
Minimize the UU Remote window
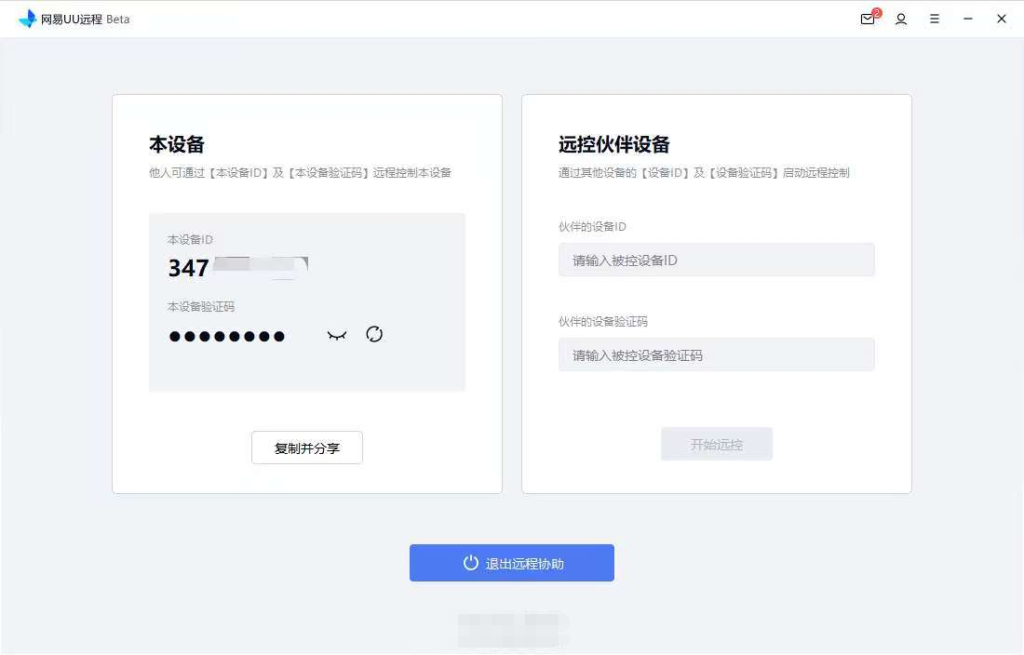[968, 19]
